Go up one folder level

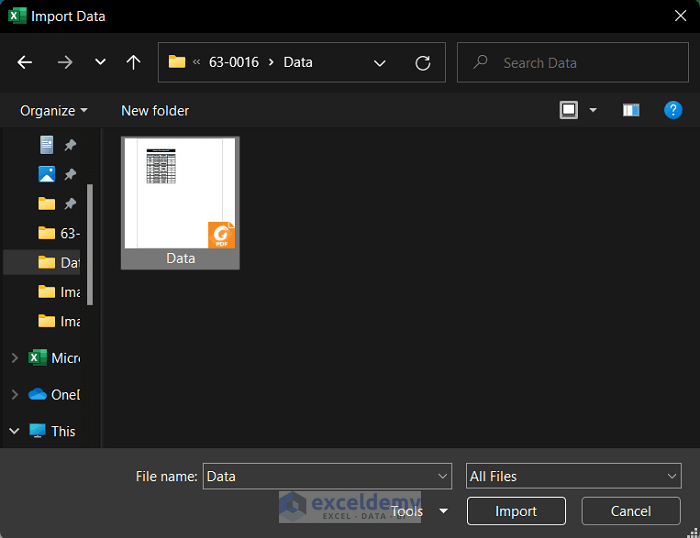coord(133,62)
